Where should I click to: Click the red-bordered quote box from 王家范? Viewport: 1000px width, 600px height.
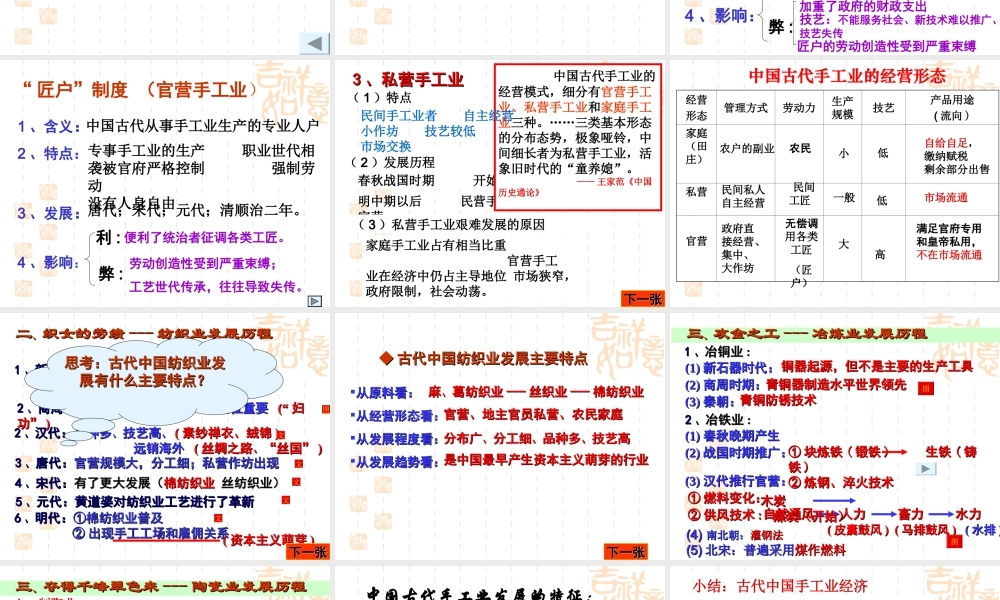(x=578, y=136)
